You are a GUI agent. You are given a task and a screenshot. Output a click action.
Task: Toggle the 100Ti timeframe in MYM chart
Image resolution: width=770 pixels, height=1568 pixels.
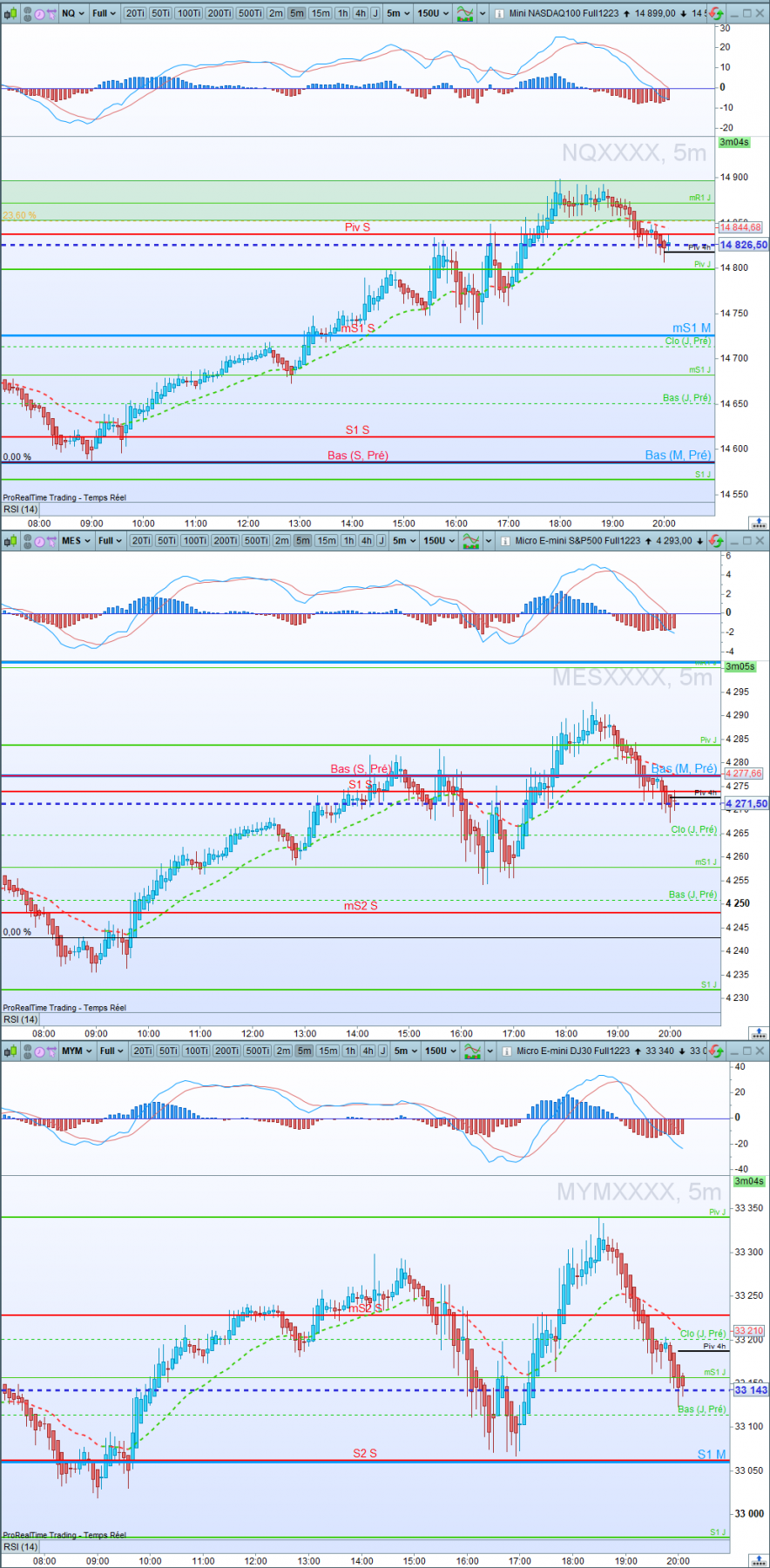coord(197,1051)
